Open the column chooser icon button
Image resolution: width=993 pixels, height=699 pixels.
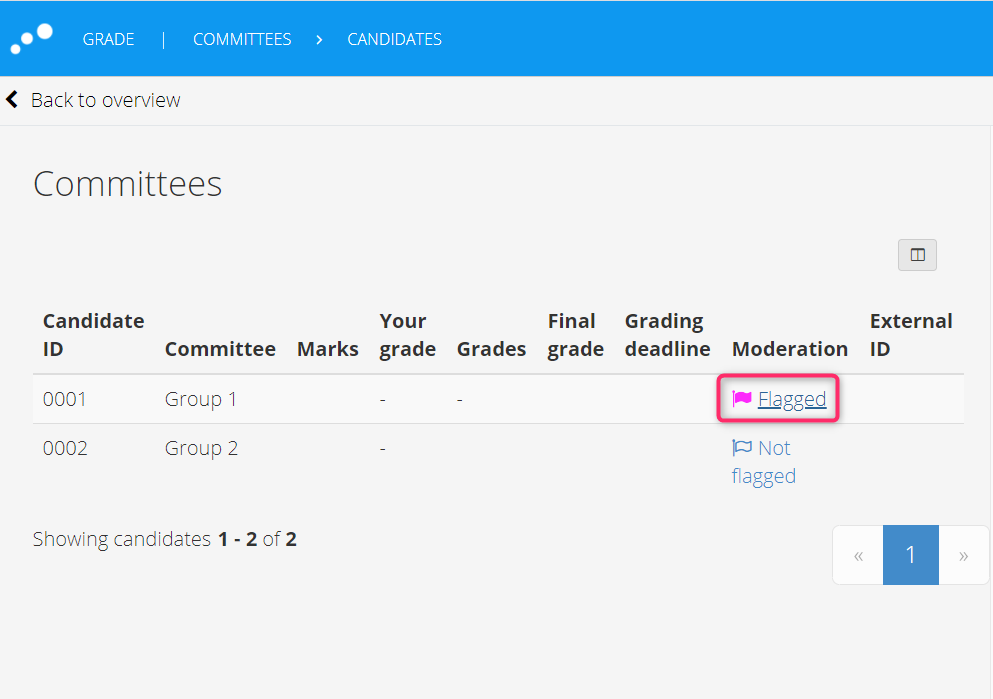[917, 255]
